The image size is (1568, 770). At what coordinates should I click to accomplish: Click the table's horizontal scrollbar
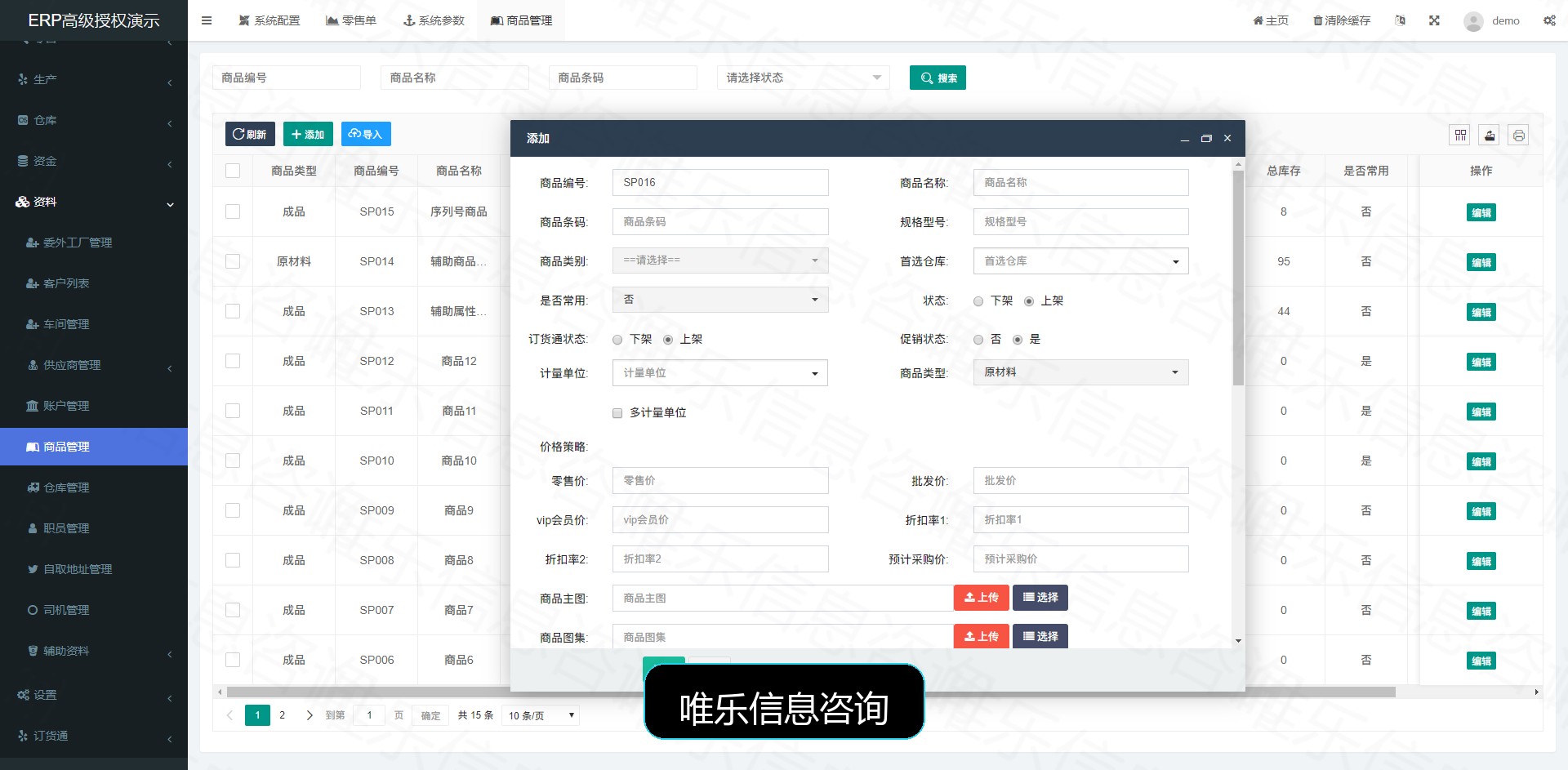[810, 692]
